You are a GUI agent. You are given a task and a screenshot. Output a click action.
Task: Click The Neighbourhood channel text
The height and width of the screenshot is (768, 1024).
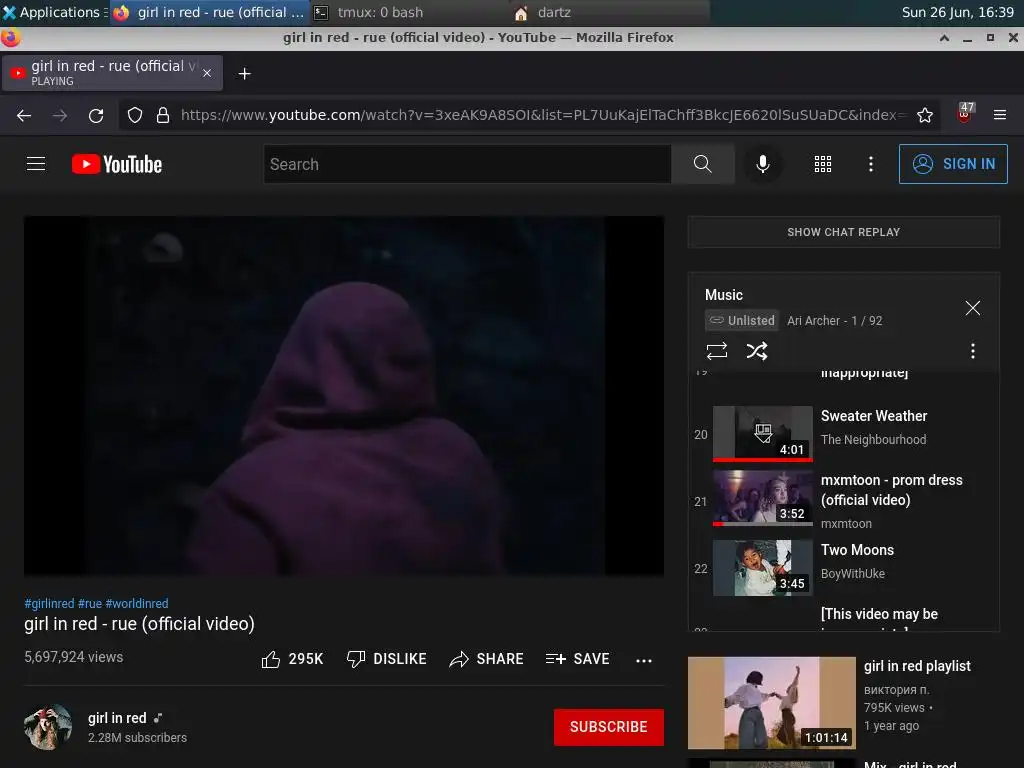(873, 440)
